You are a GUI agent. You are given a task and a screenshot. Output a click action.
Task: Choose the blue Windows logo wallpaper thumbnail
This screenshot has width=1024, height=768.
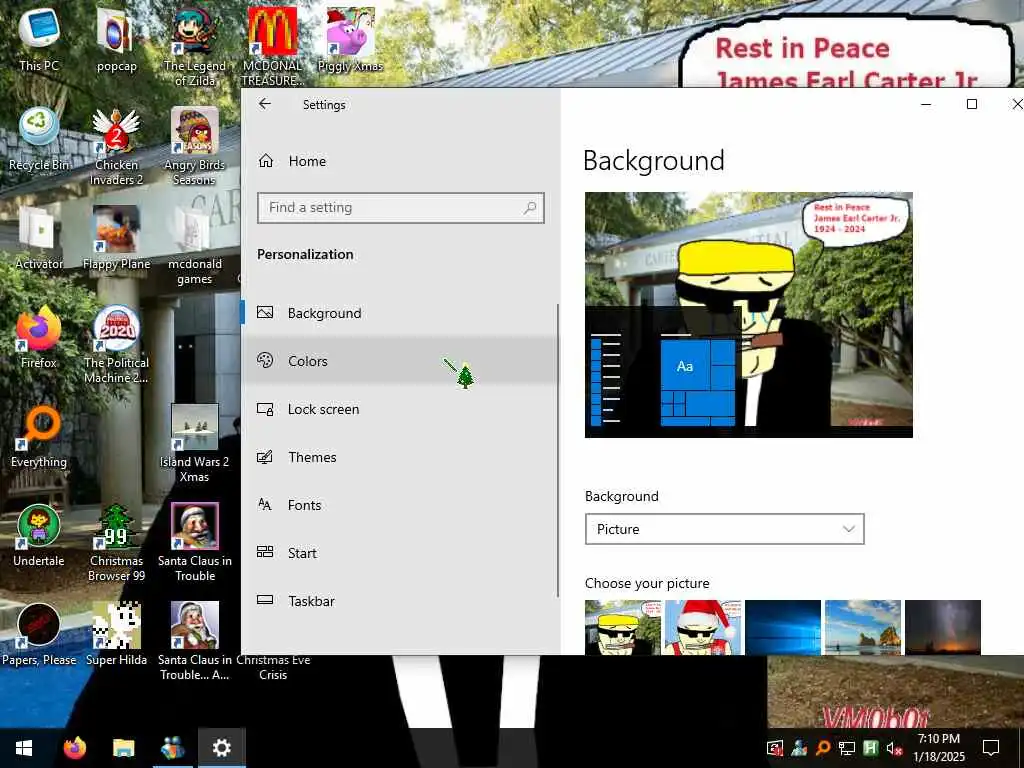[782, 627]
